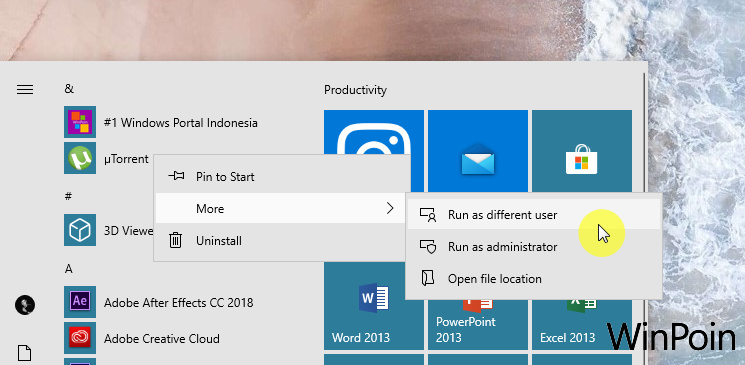Click the µTorrent app name

126,159
